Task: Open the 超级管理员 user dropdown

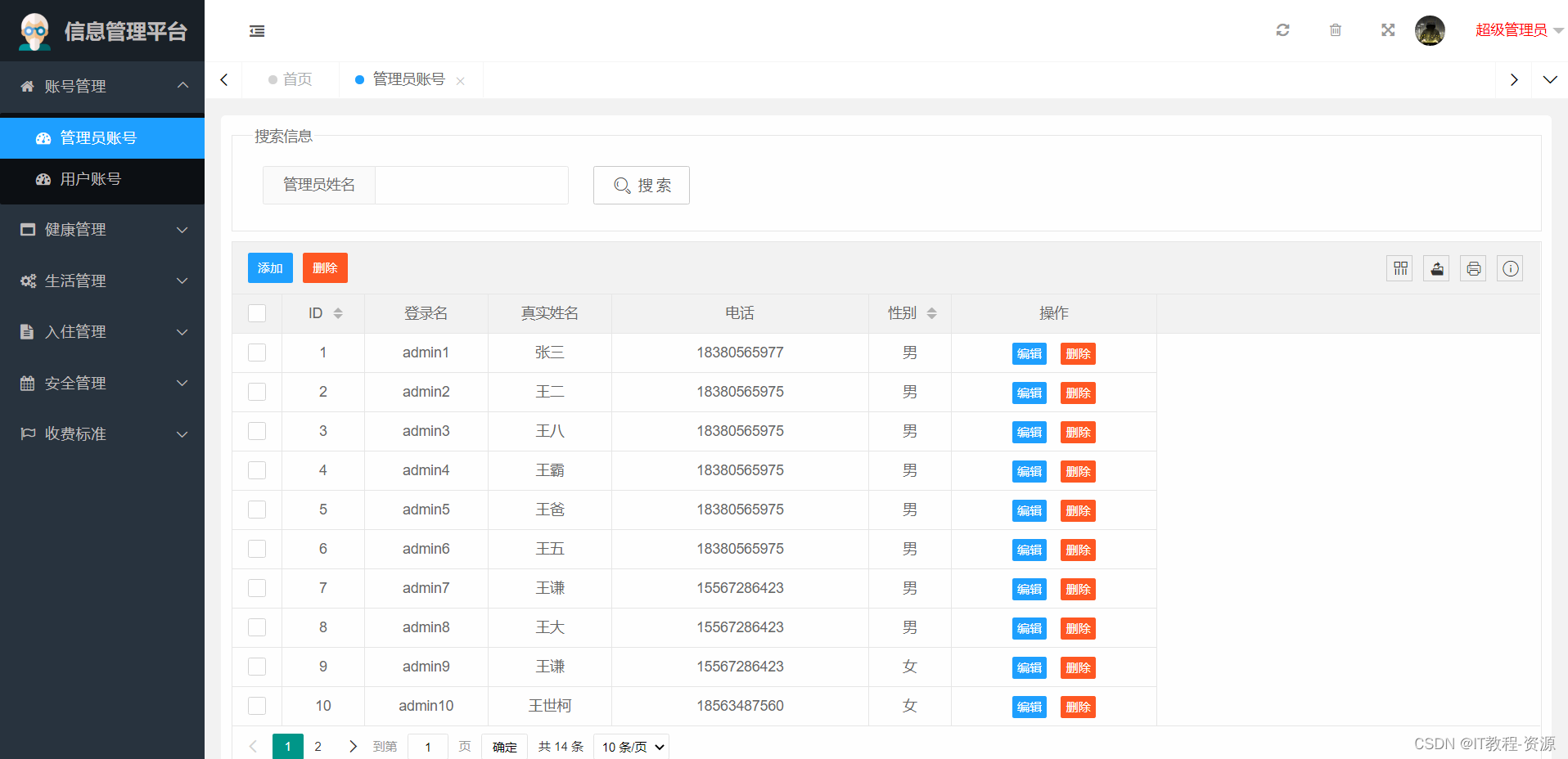Action: coord(1519,30)
